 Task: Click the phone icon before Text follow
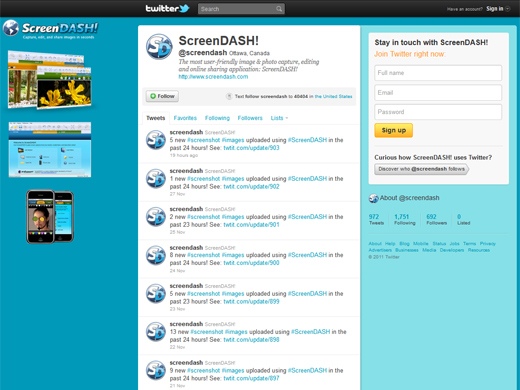click(229, 96)
